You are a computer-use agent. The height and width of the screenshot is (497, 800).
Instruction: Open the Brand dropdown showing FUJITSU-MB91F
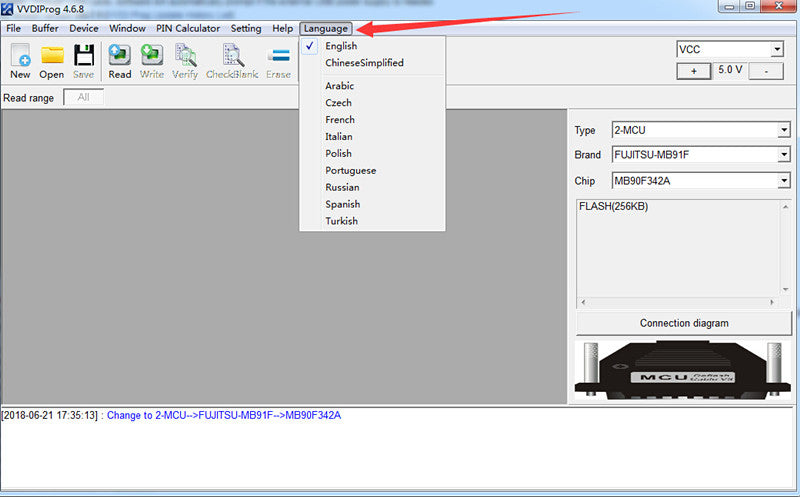pos(783,155)
